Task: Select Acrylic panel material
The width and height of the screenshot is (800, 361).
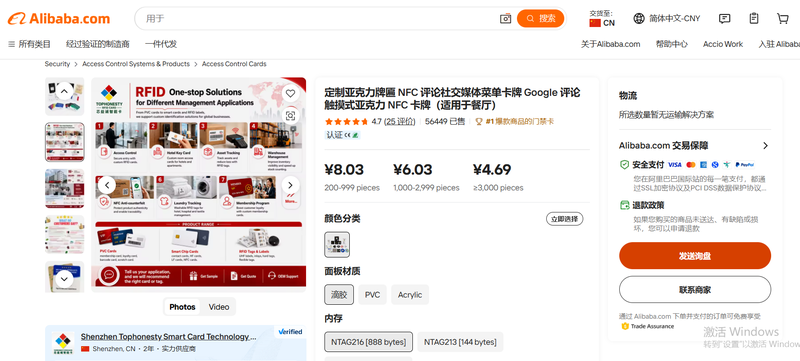Action: [x=410, y=295]
